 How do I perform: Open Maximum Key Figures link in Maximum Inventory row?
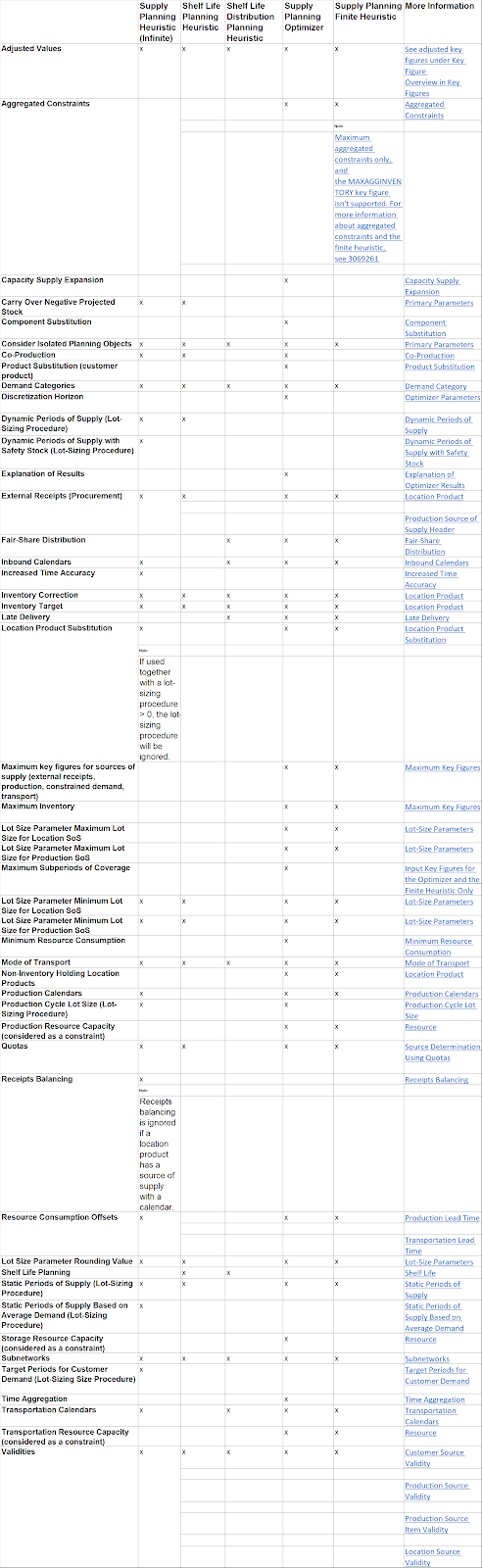[x=443, y=807]
